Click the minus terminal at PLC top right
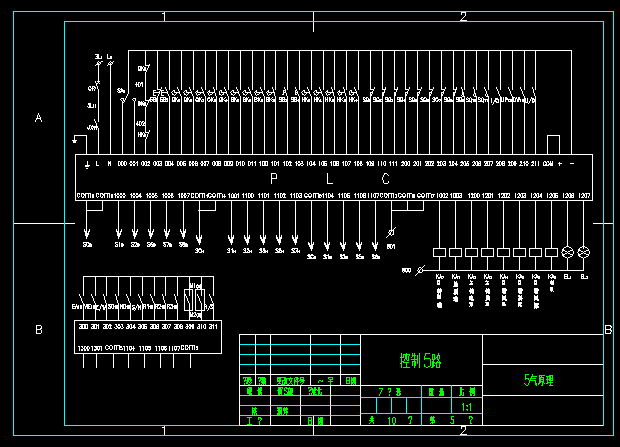The height and width of the screenshot is (447, 620). click(x=572, y=163)
